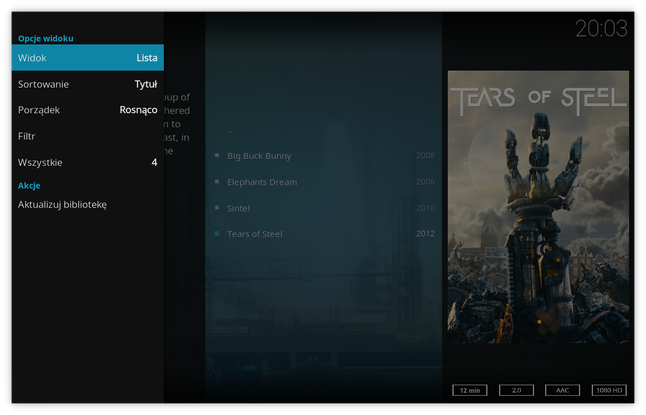Screen dimensions: 646x415
Task: Click the 12 min duration badge
Action: pos(470,390)
